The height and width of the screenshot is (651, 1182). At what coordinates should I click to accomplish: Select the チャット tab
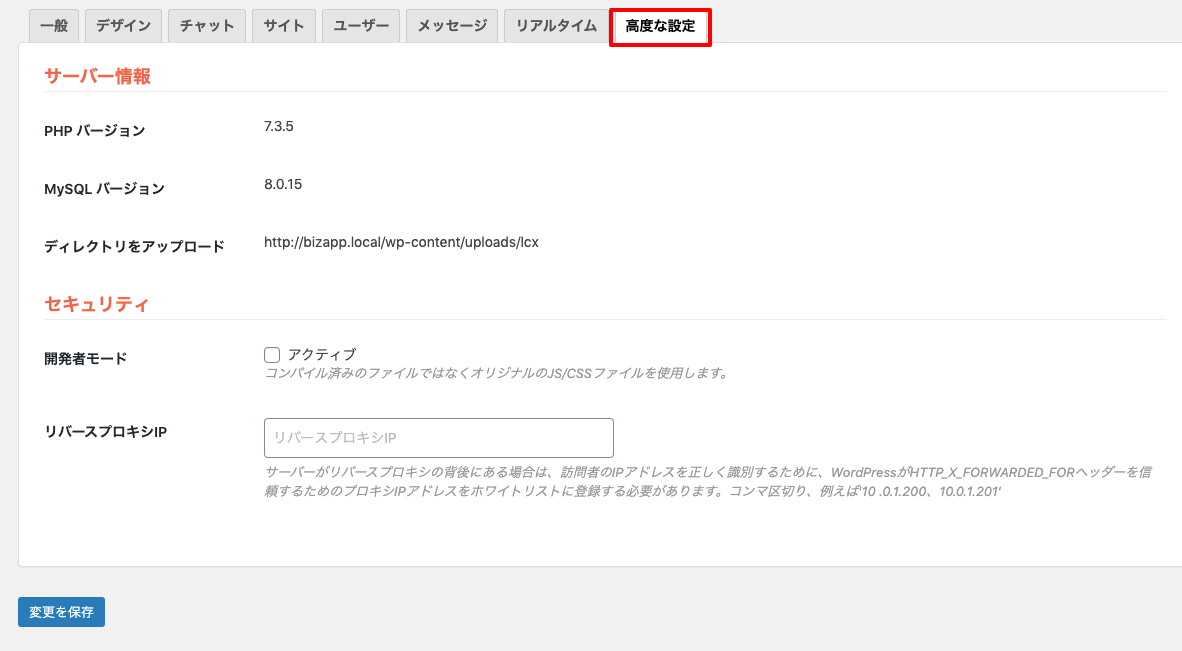click(x=207, y=26)
